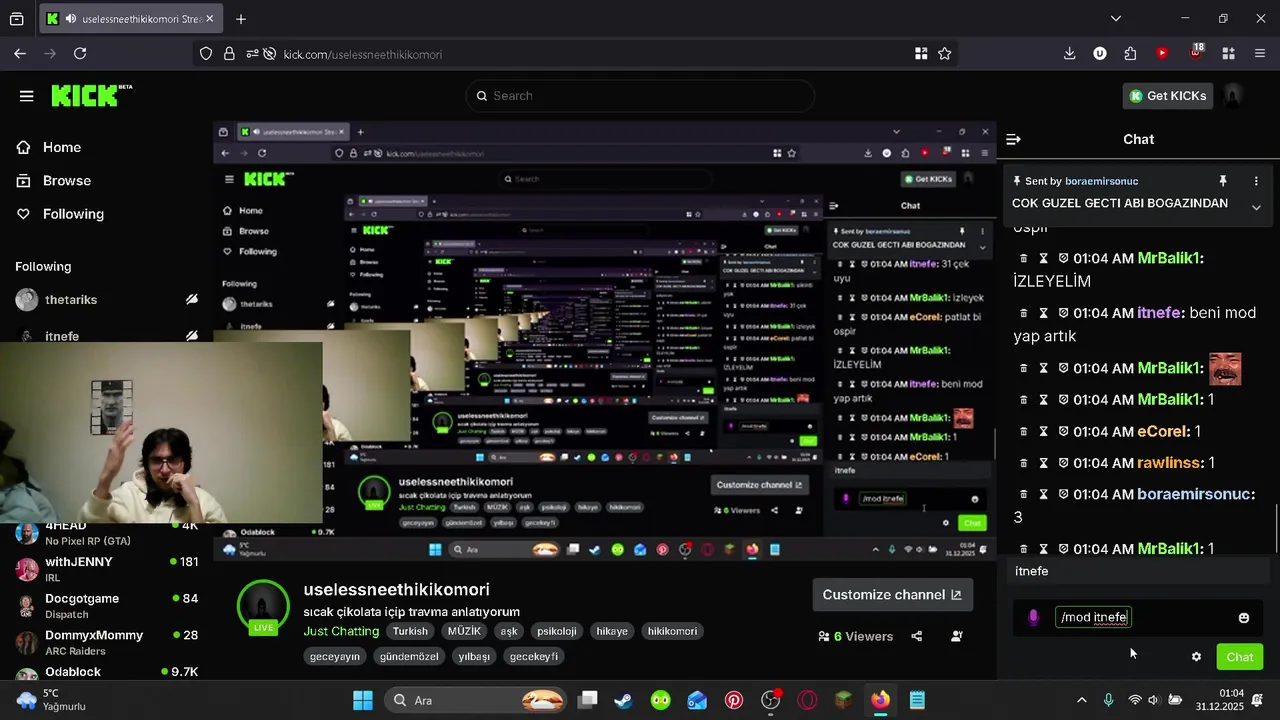The height and width of the screenshot is (720, 1280).
Task: Click the geceyayın tag
Action: tap(335, 657)
